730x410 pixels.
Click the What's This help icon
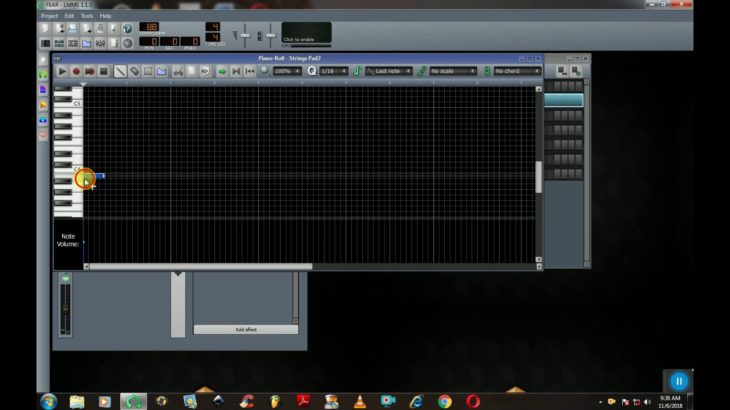point(127,29)
